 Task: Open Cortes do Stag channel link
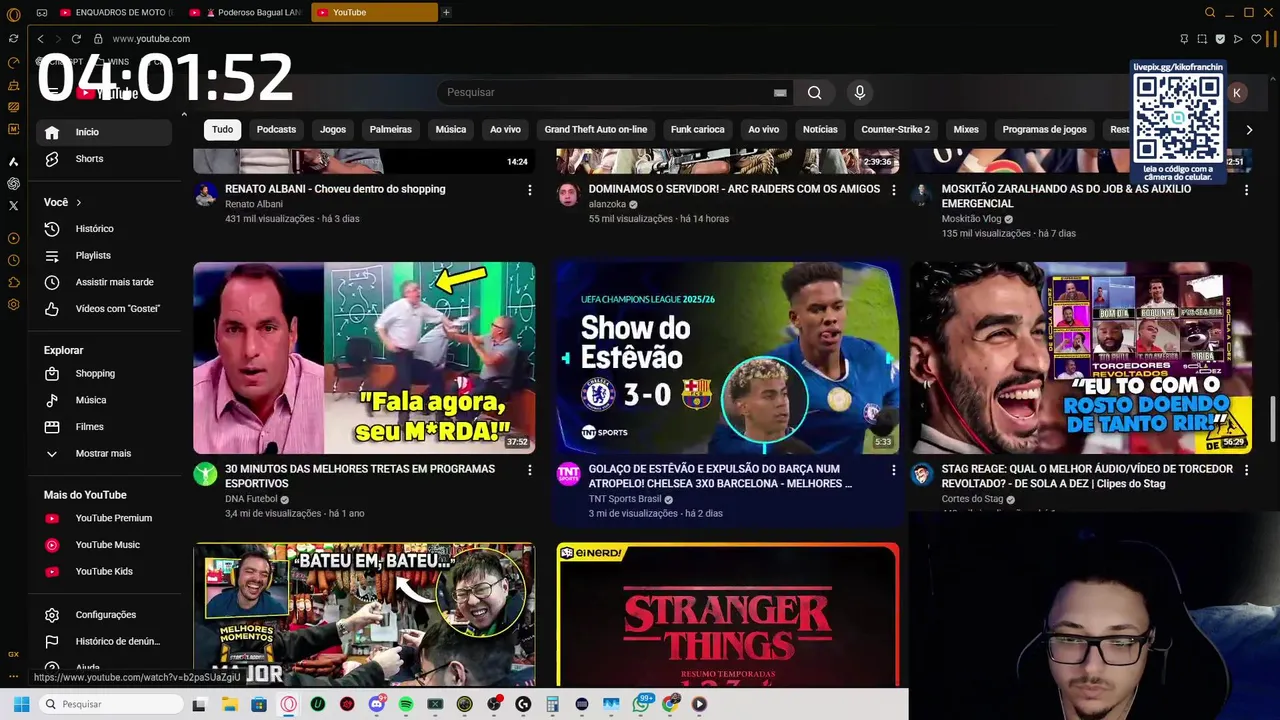[972, 499]
